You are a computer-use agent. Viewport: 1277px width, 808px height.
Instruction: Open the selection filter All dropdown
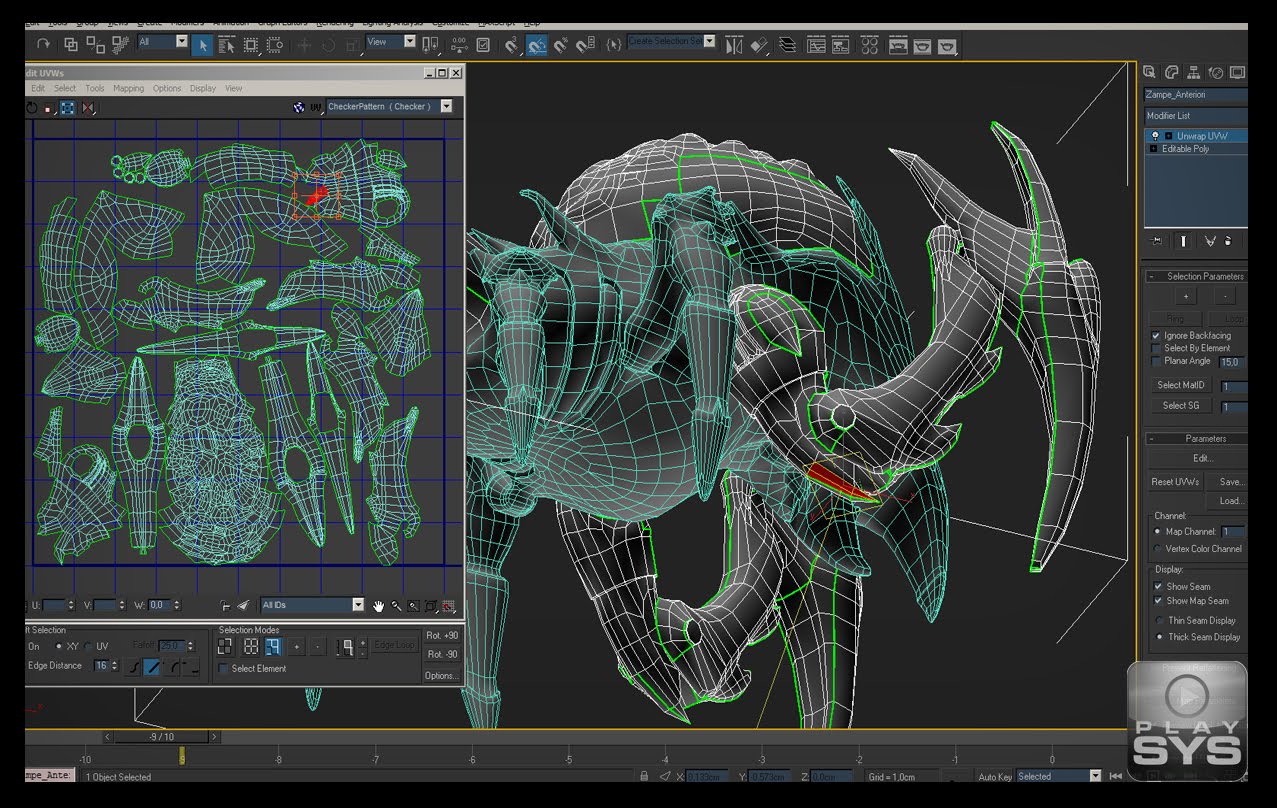[182, 42]
